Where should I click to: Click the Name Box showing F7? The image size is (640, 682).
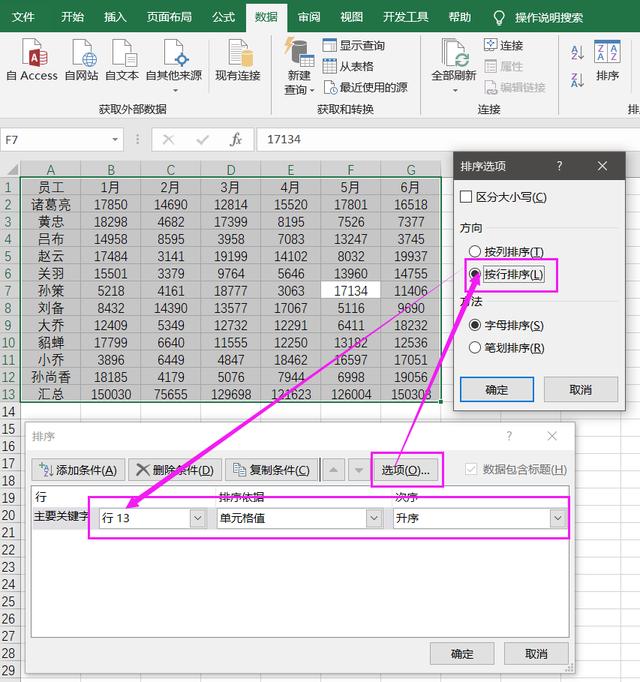click(57, 140)
